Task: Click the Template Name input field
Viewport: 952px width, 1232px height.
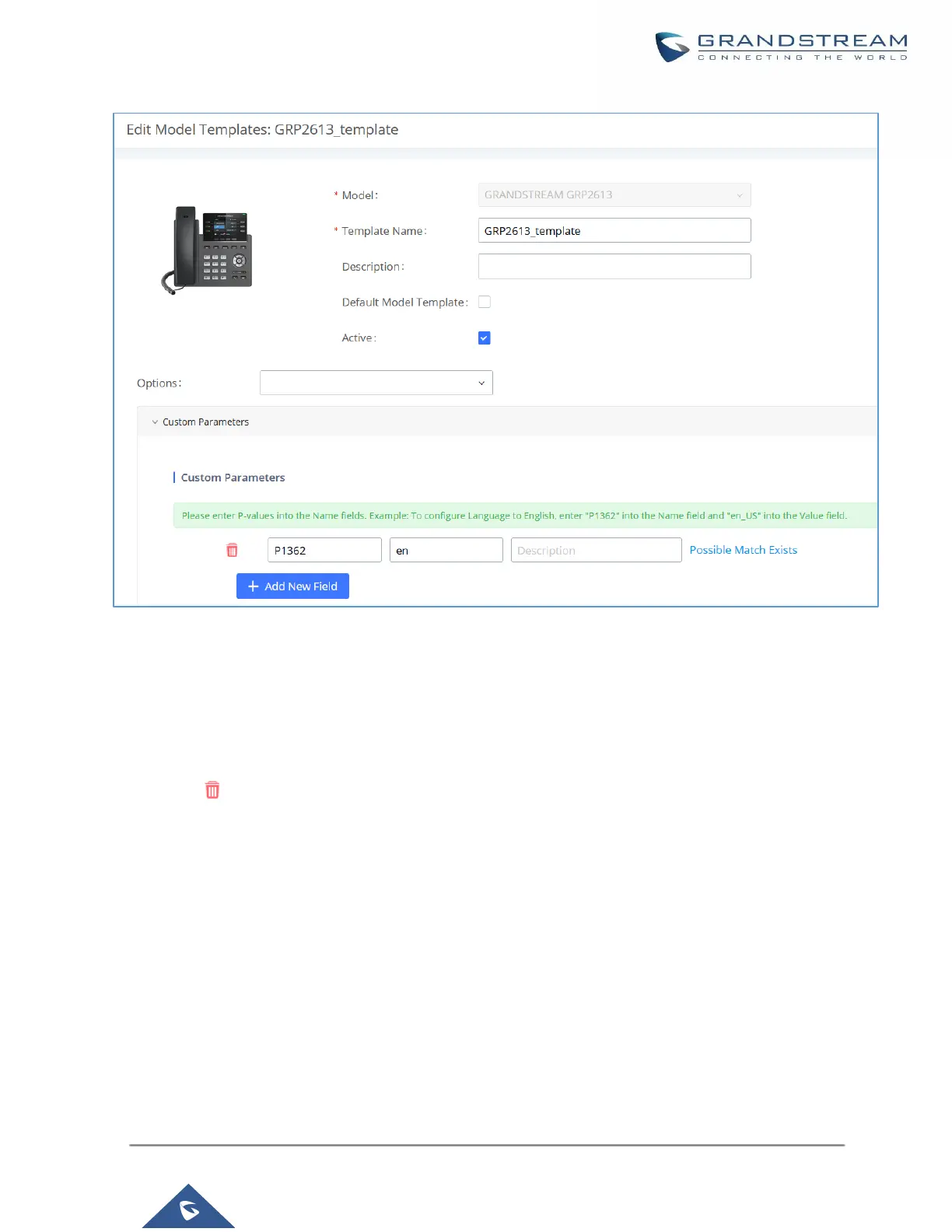Action: [x=614, y=230]
